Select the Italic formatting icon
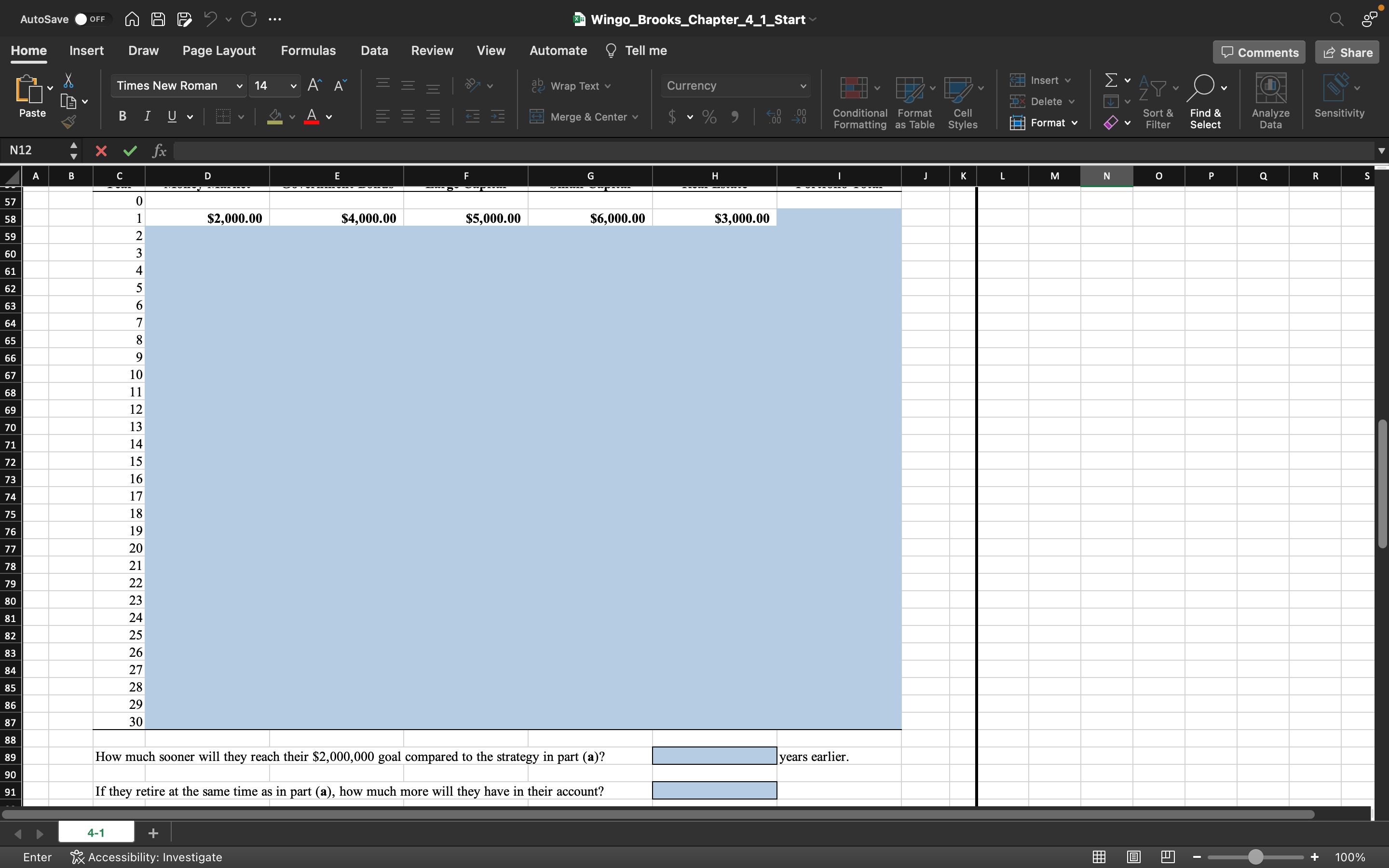 point(147,117)
